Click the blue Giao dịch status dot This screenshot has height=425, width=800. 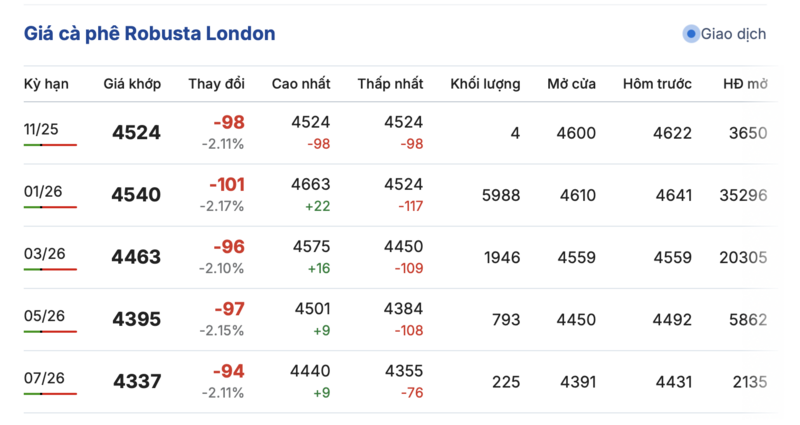[x=690, y=34]
